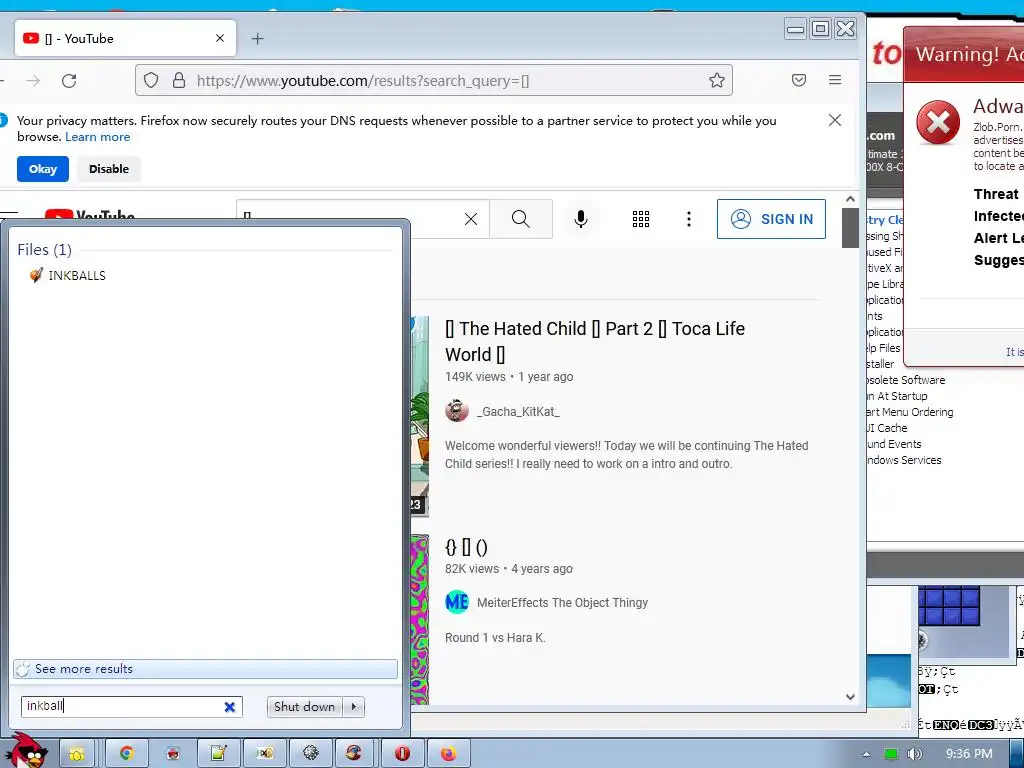The width and height of the screenshot is (1024, 768).
Task: Click the site security padlock icon
Action: (x=179, y=80)
